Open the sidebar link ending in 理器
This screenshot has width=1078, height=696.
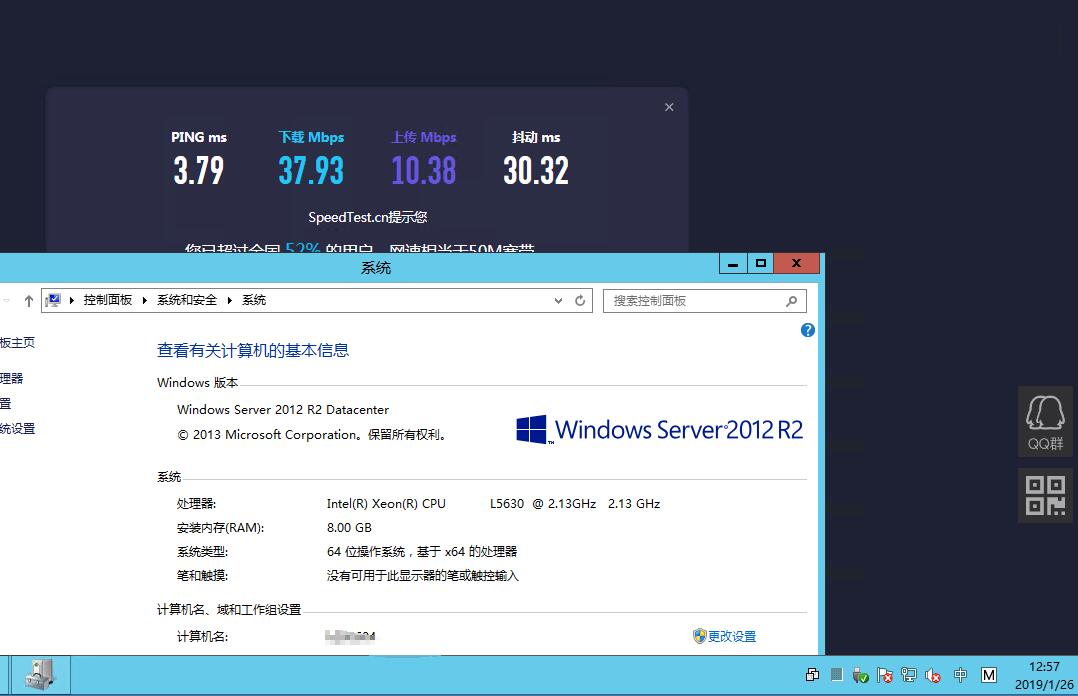click(12, 378)
